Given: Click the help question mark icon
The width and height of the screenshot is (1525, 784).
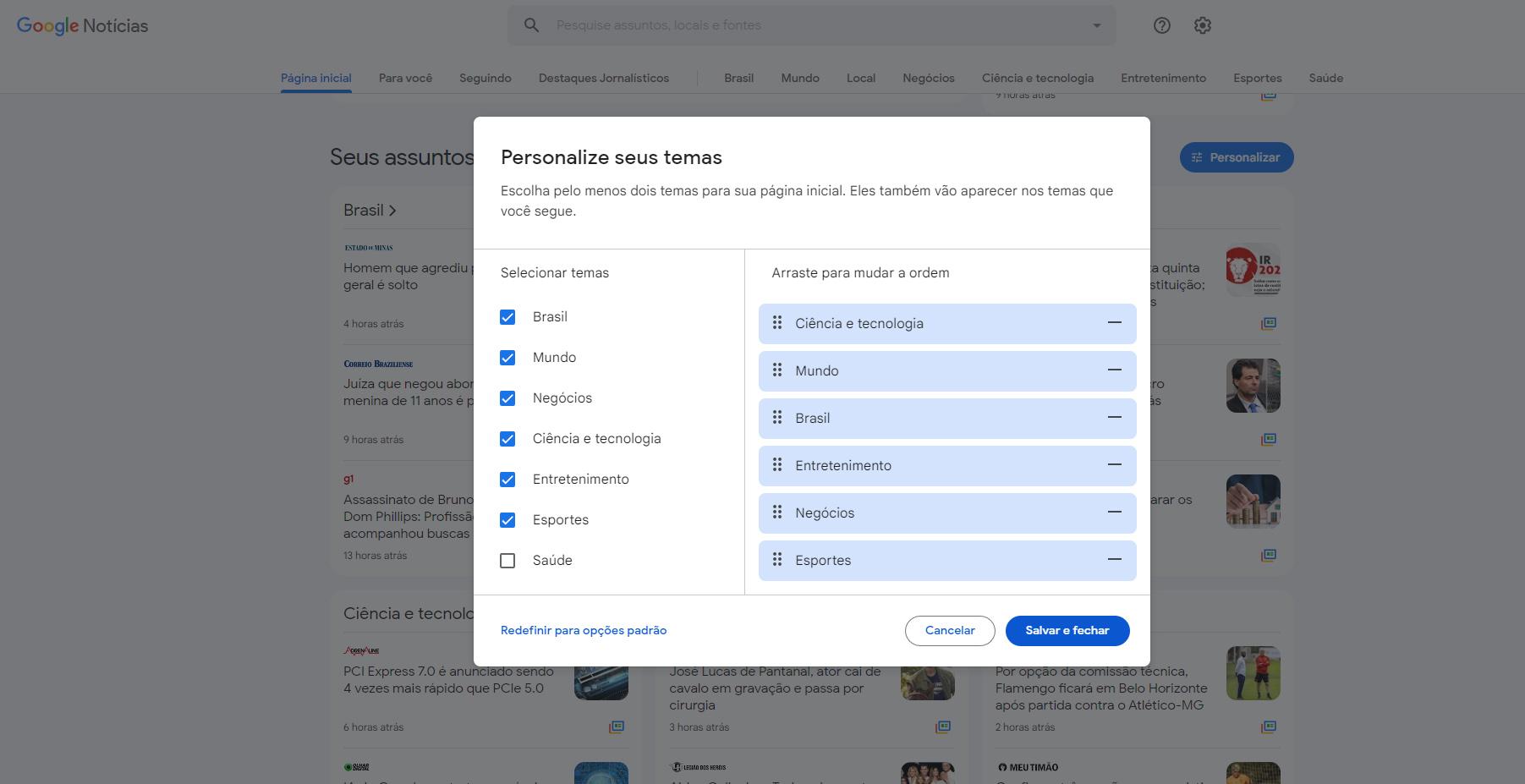Looking at the screenshot, I should point(1161,25).
